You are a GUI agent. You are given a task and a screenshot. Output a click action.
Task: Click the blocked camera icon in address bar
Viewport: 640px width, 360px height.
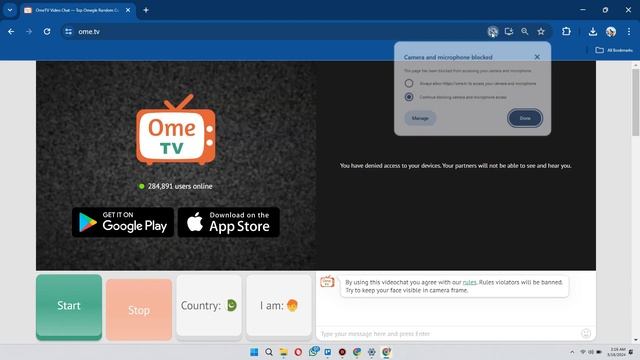pyautogui.click(x=493, y=31)
